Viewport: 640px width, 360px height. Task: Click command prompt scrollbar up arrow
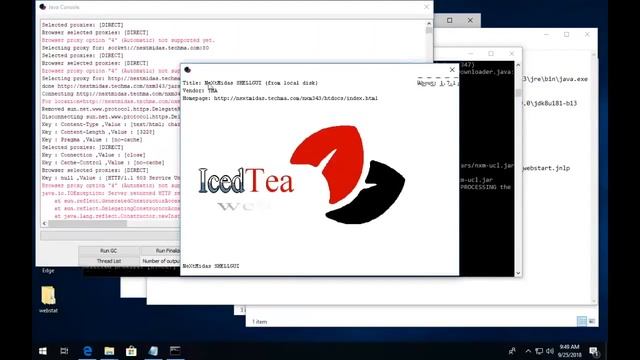click(x=518, y=65)
